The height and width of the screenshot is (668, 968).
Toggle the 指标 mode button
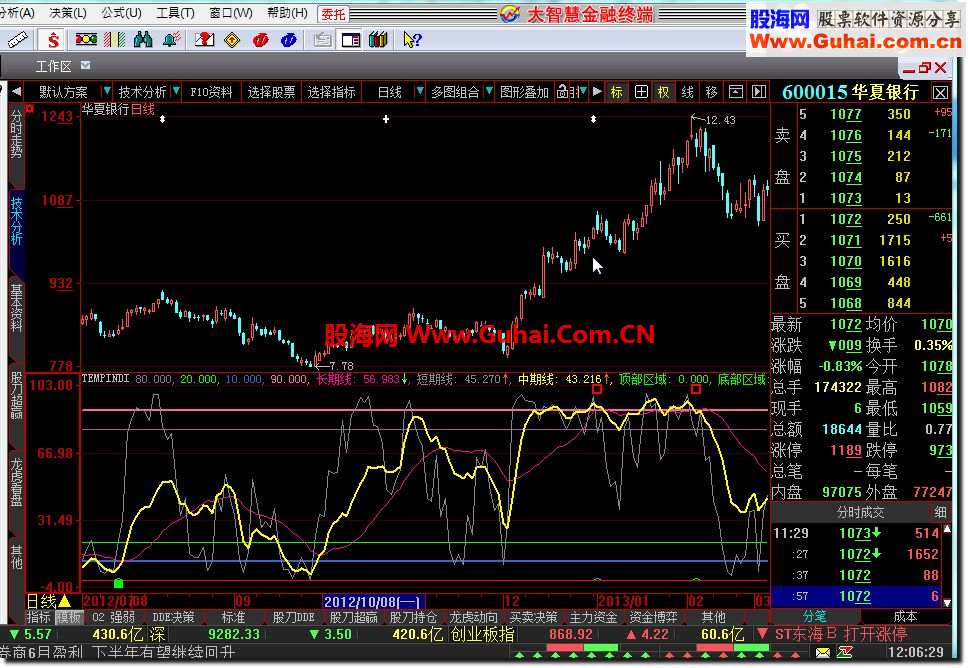(x=39, y=617)
